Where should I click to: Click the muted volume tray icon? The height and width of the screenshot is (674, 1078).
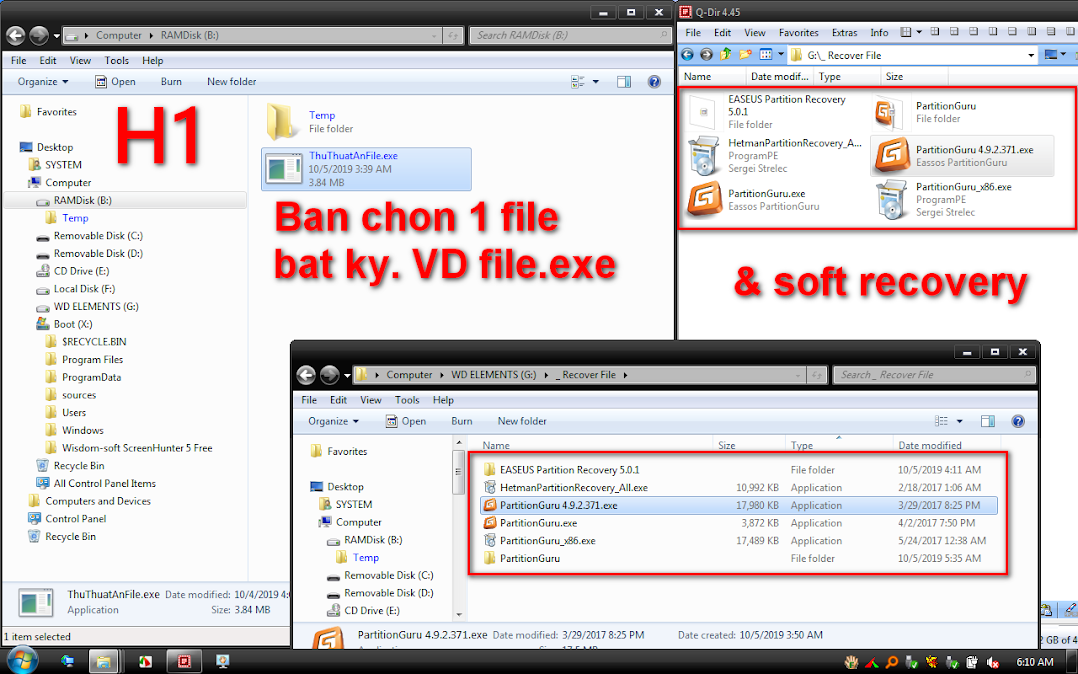[x=992, y=663]
